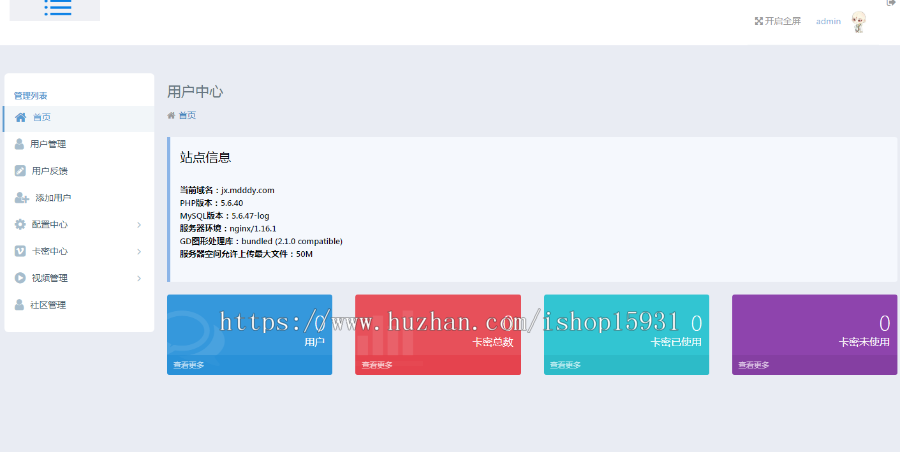Click the 用户 label on the blue card
The image size is (900, 452).
pos(315,342)
